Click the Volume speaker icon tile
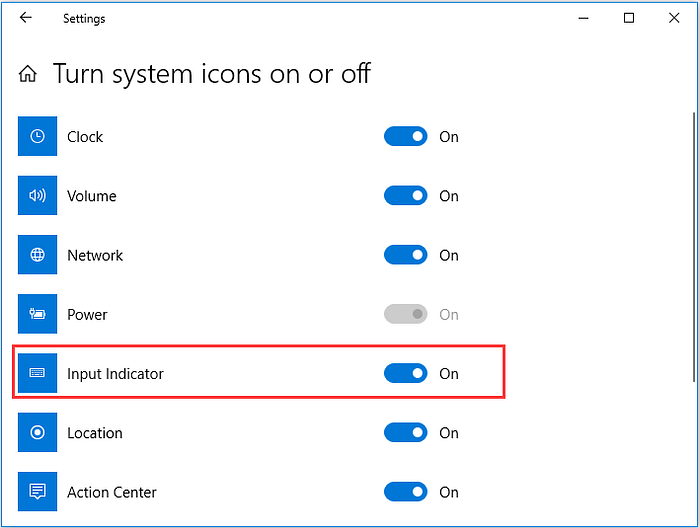Screen dimensions: 700x528 38,195
